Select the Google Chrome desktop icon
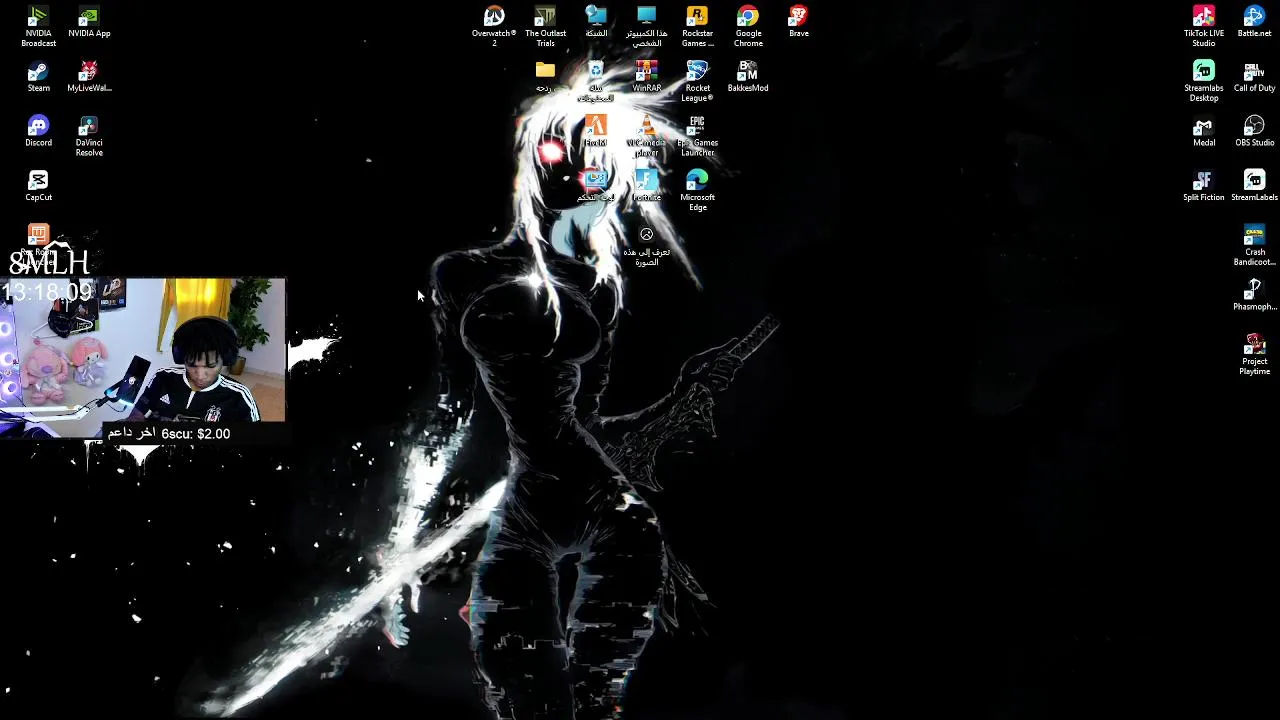The image size is (1280, 720). [x=748, y=27]
